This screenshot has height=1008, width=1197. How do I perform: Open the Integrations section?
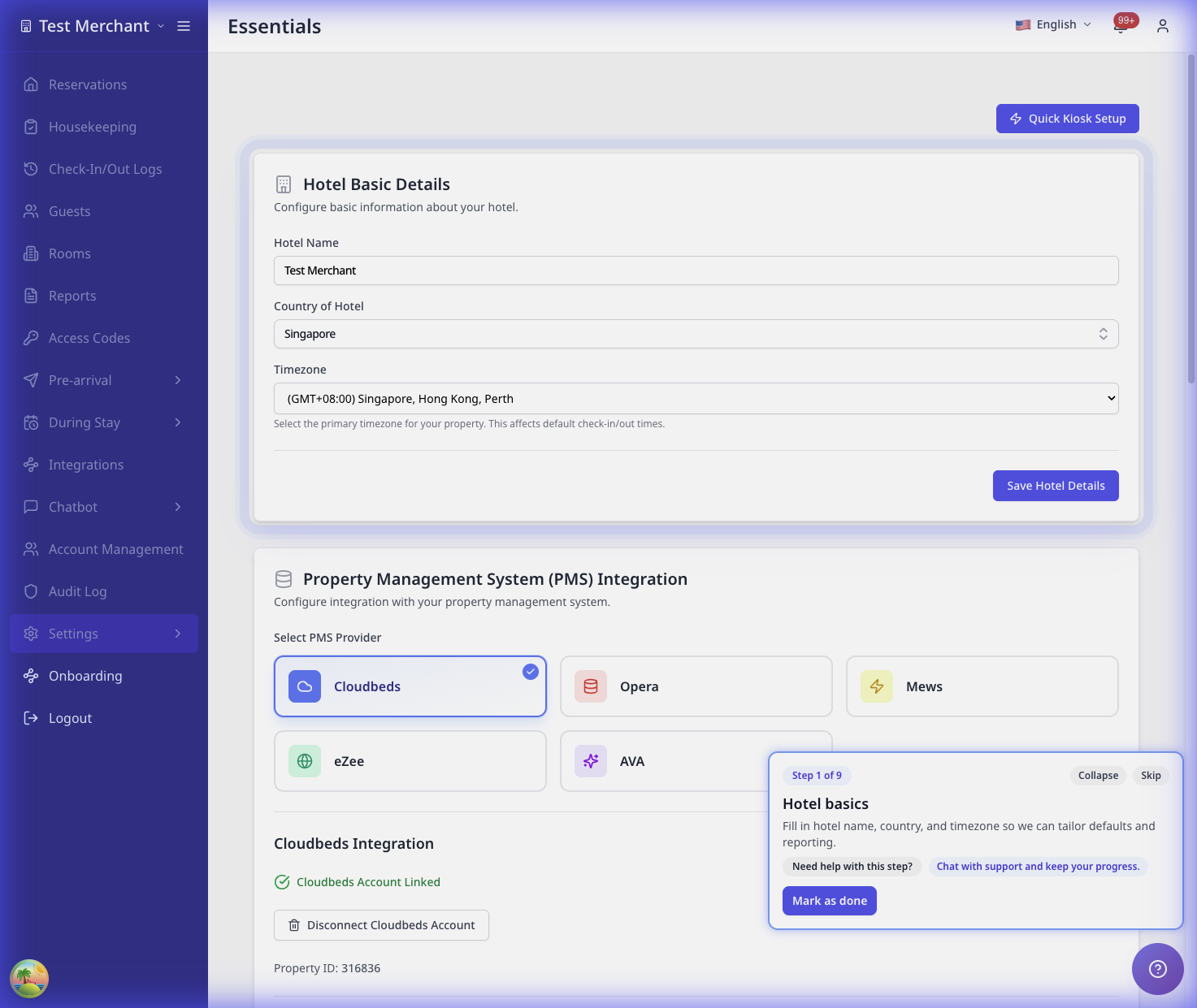point(85,465)
